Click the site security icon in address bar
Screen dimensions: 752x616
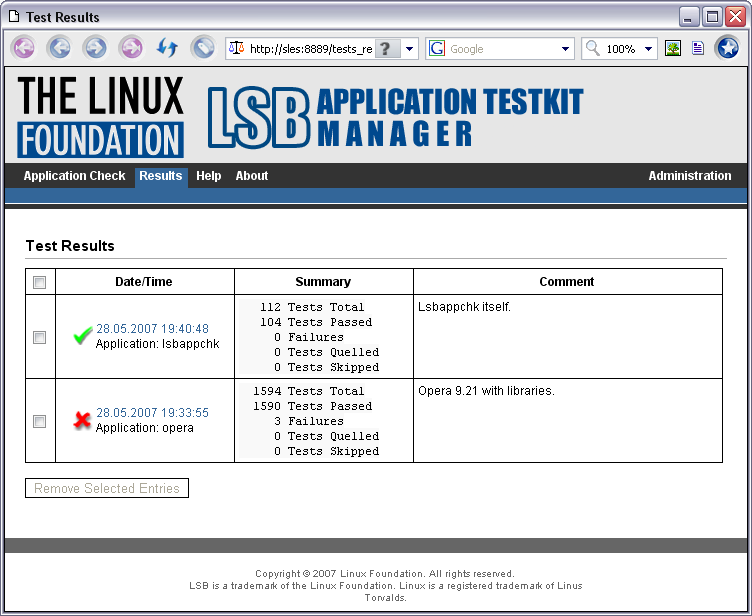click(x=236, y=48)
